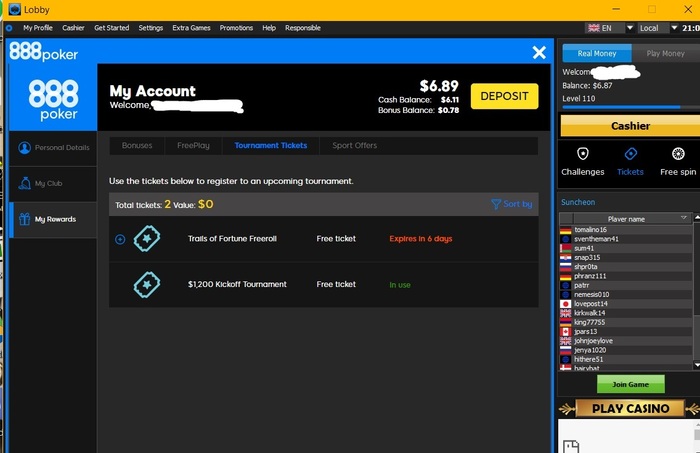Viewport: 700px width, 453px height.
Task: Open Settings menu
Action: 150,28
